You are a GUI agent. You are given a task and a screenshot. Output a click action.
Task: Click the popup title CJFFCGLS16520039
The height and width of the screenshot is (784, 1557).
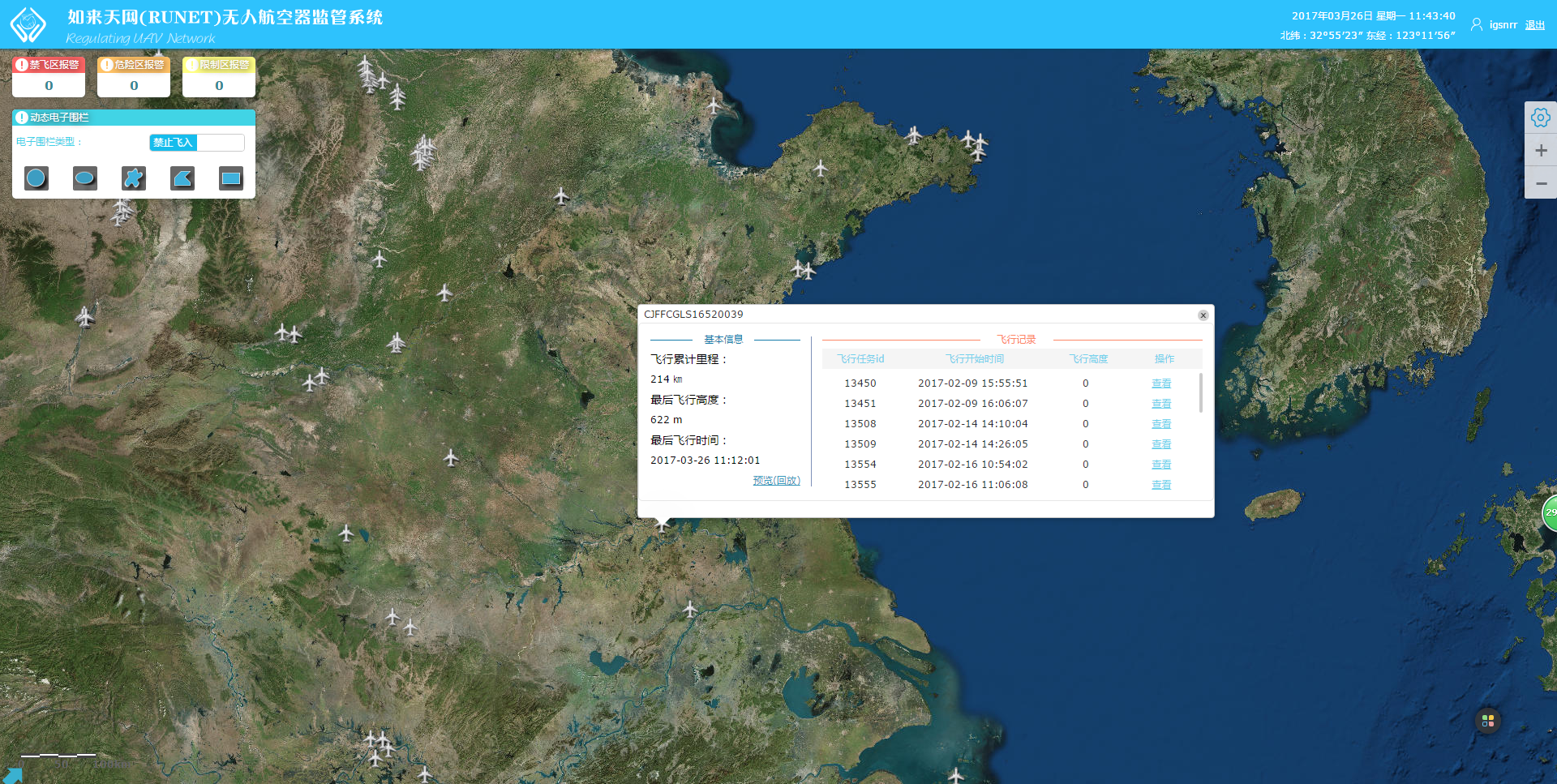click(x=693, y=315)
